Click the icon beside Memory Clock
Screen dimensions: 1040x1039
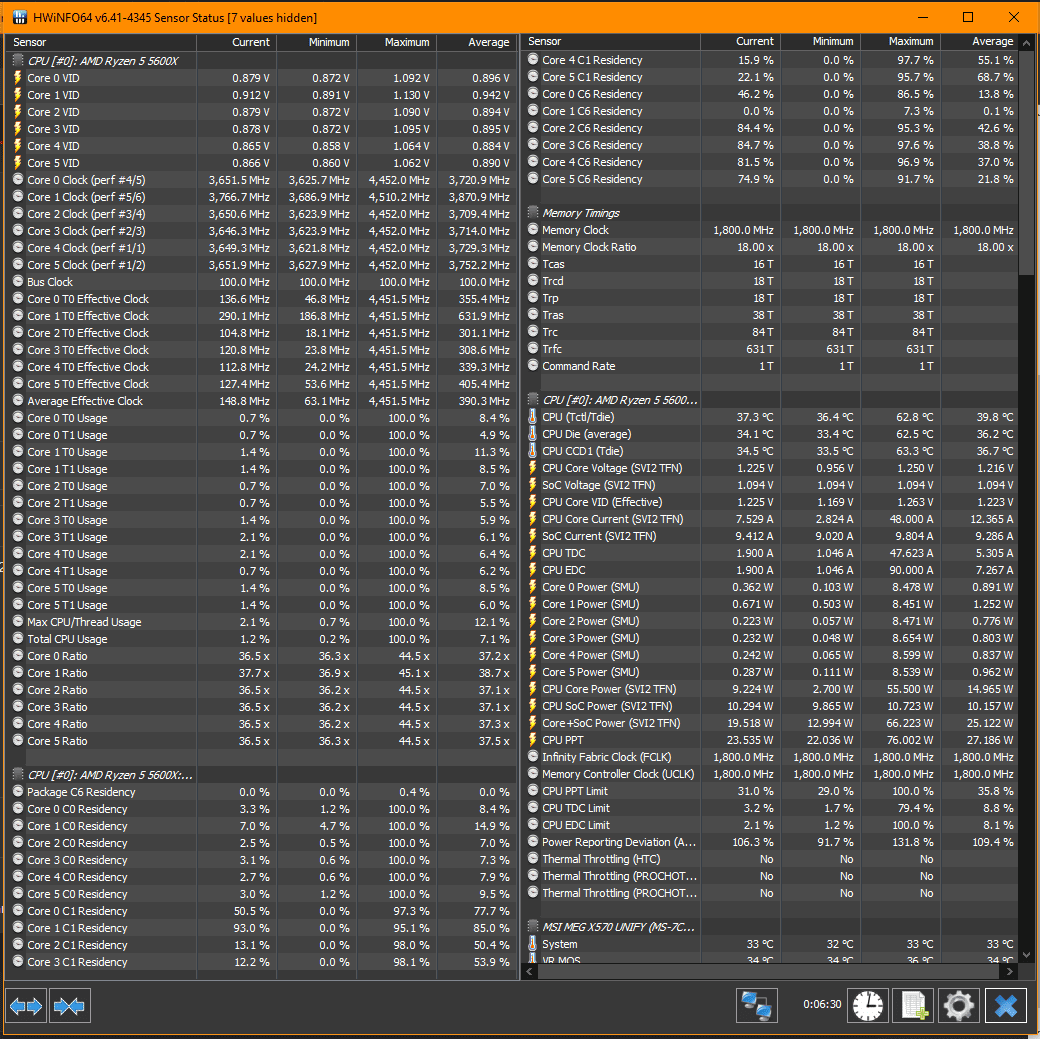(533, 230)
